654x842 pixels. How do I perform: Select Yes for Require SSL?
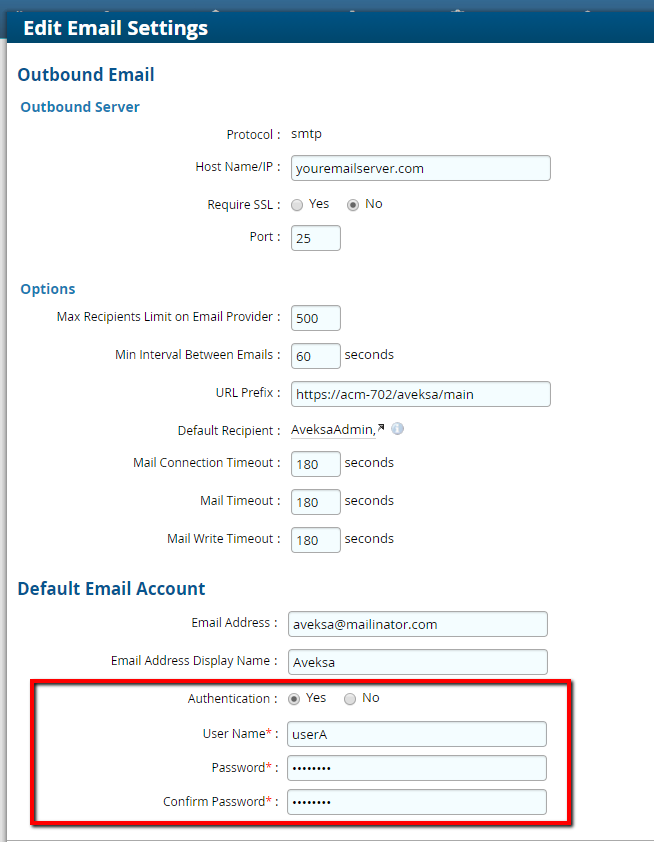[297, 205]
